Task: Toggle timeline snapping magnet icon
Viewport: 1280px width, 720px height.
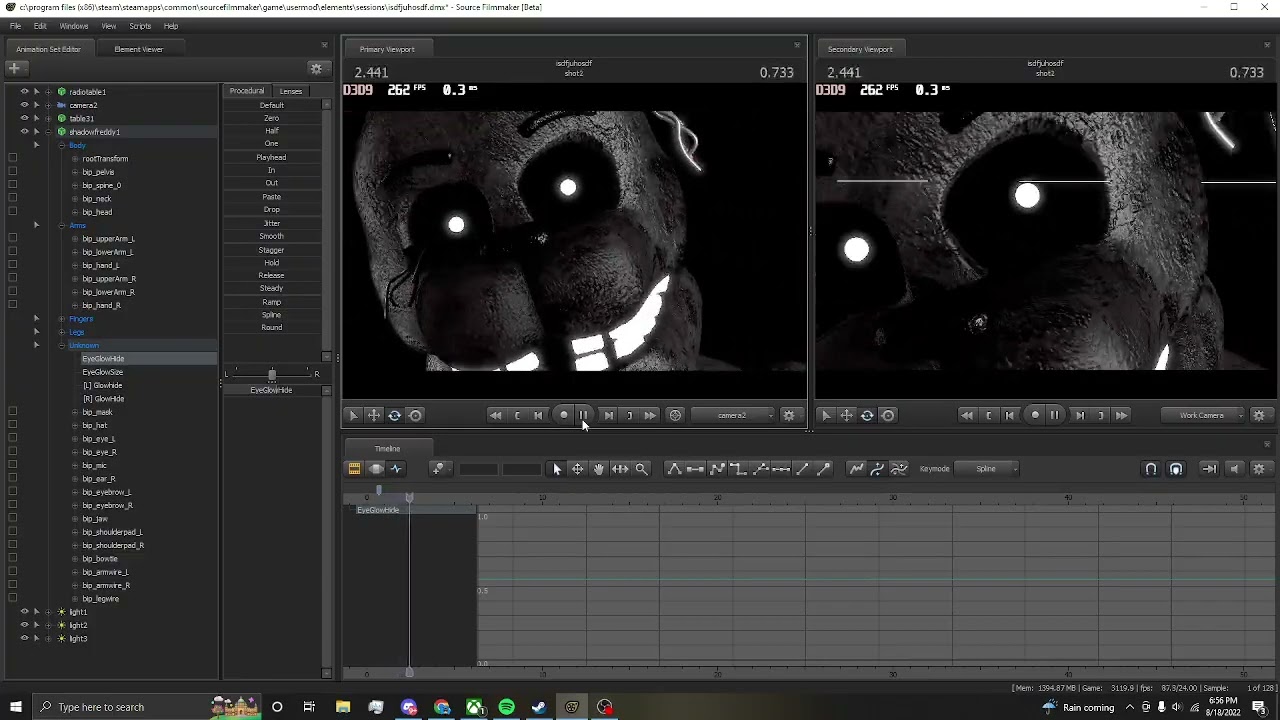Action: pos(1151,469)
